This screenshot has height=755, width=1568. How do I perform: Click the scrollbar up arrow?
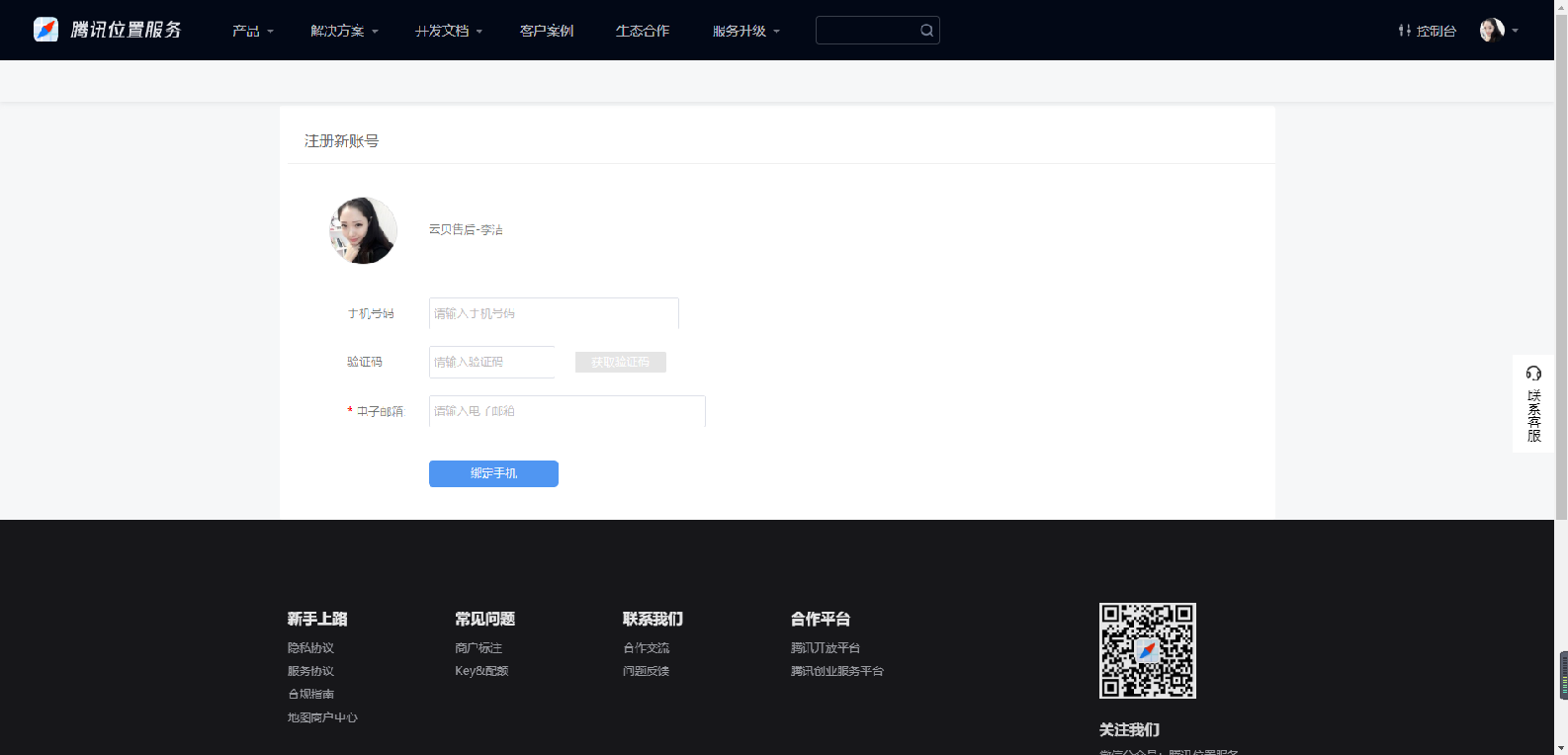(1561, 6)
